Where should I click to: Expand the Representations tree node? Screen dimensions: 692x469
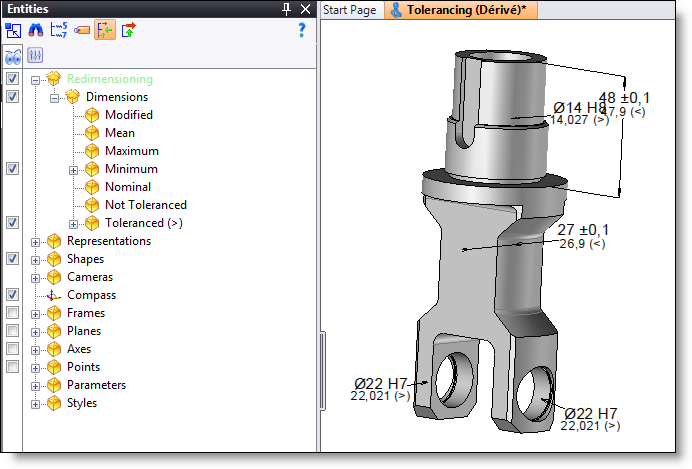pos(37,241)
